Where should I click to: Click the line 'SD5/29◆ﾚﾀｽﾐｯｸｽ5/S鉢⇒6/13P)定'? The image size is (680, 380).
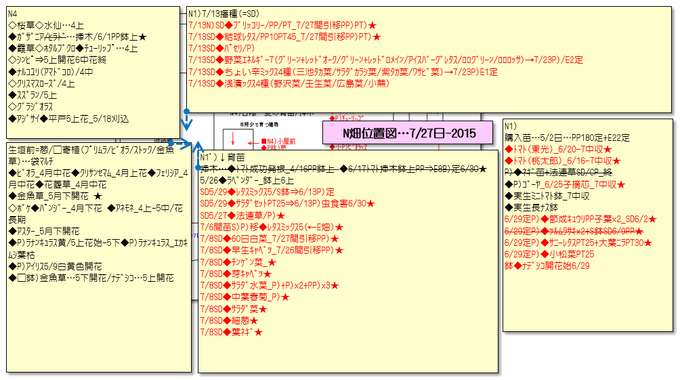[267, 192]
